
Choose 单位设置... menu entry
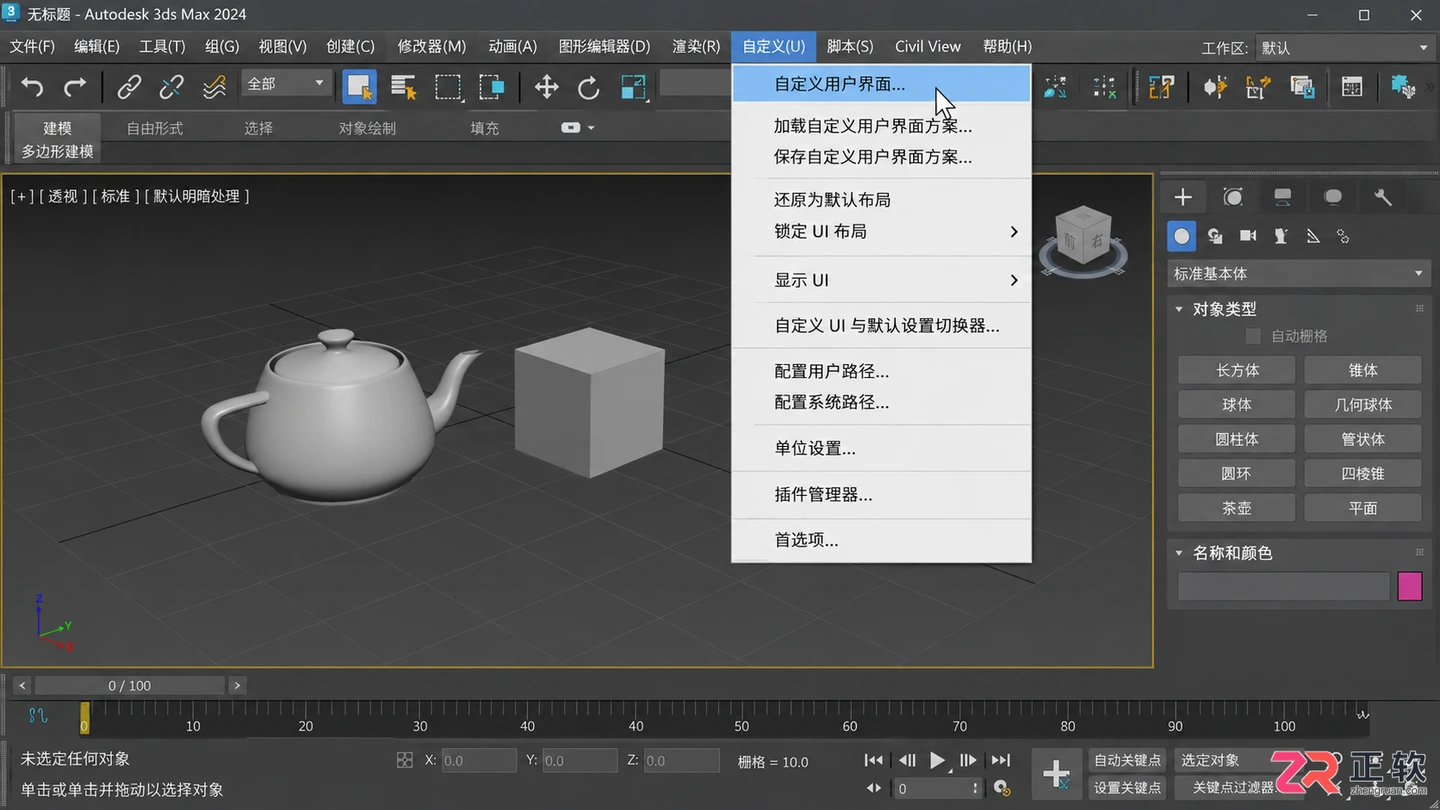881,448
